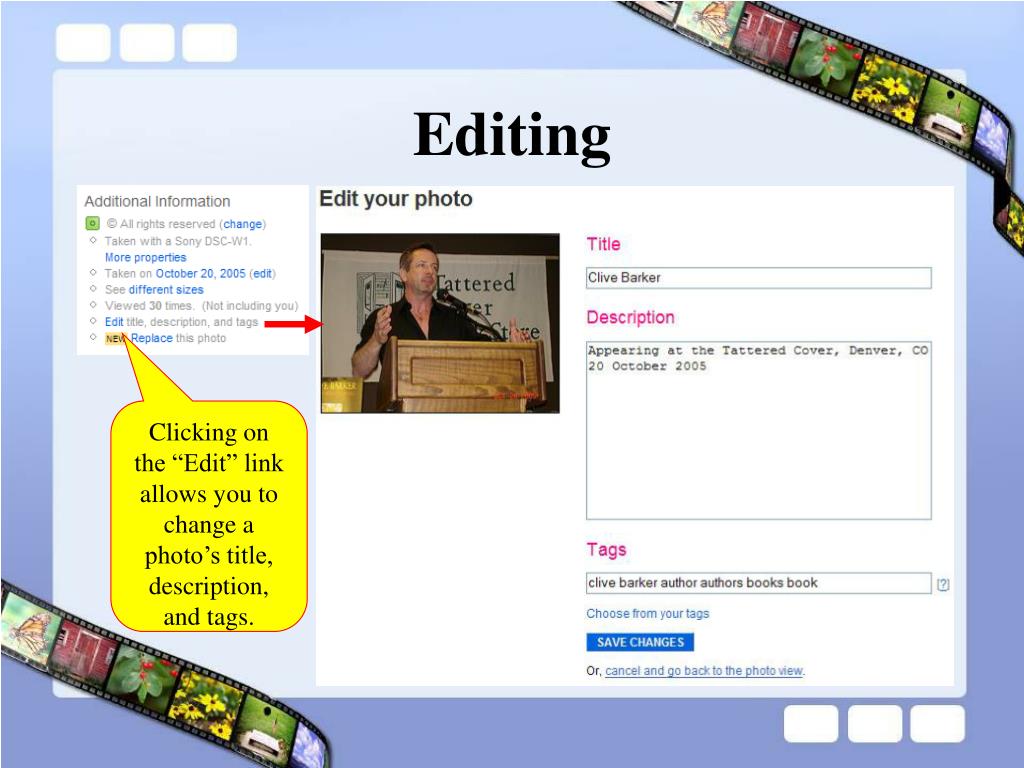Click the "Replace" this photo link

click(x=152, y=338)
